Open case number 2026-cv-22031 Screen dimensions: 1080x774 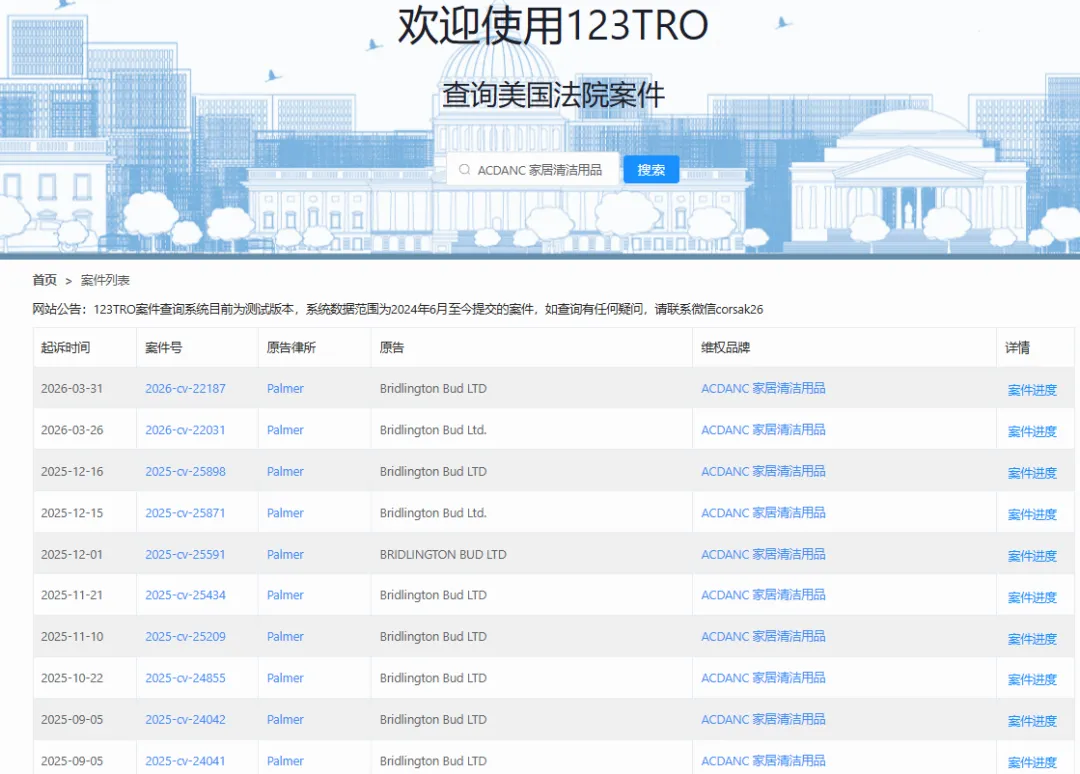click(x=185, y=430)
